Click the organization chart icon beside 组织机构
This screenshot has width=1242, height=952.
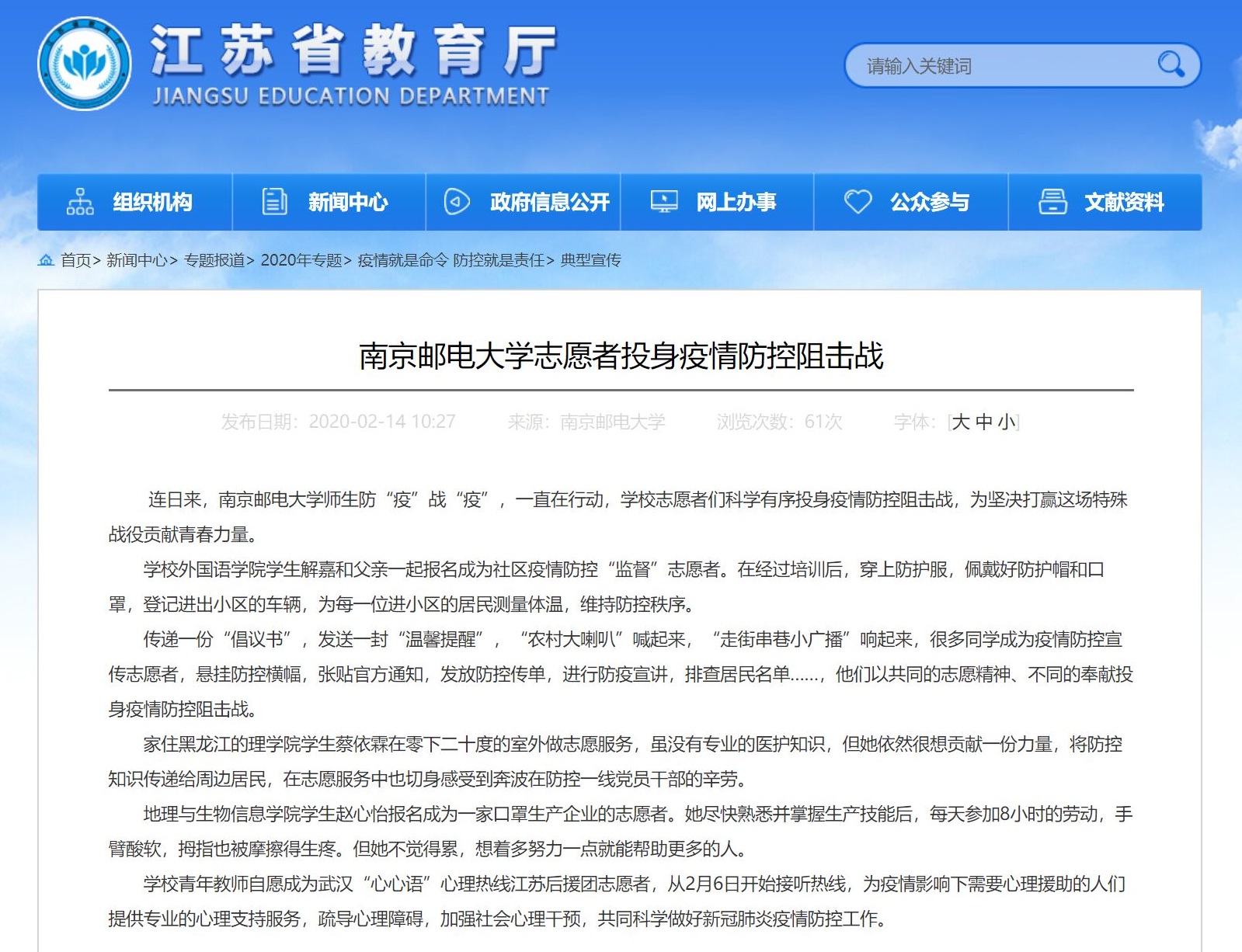(80, 202)
